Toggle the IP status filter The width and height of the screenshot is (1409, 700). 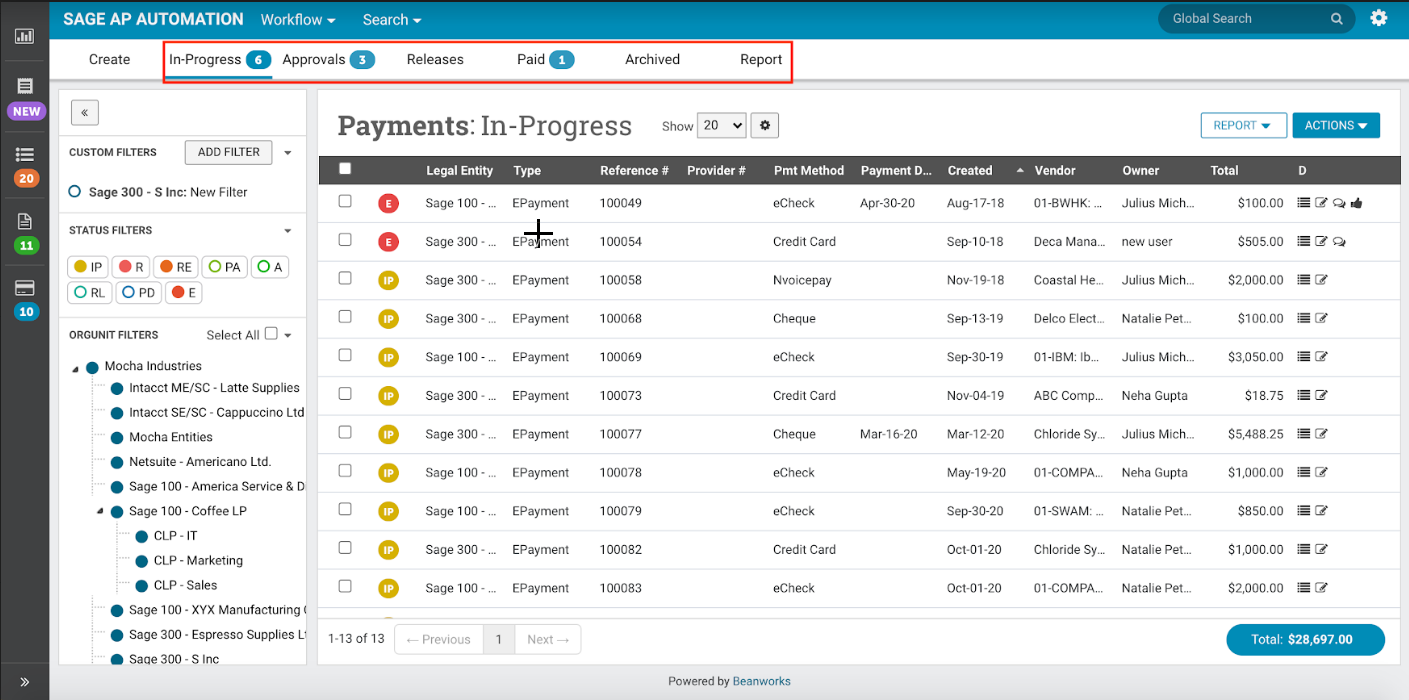tap(89, 267)
